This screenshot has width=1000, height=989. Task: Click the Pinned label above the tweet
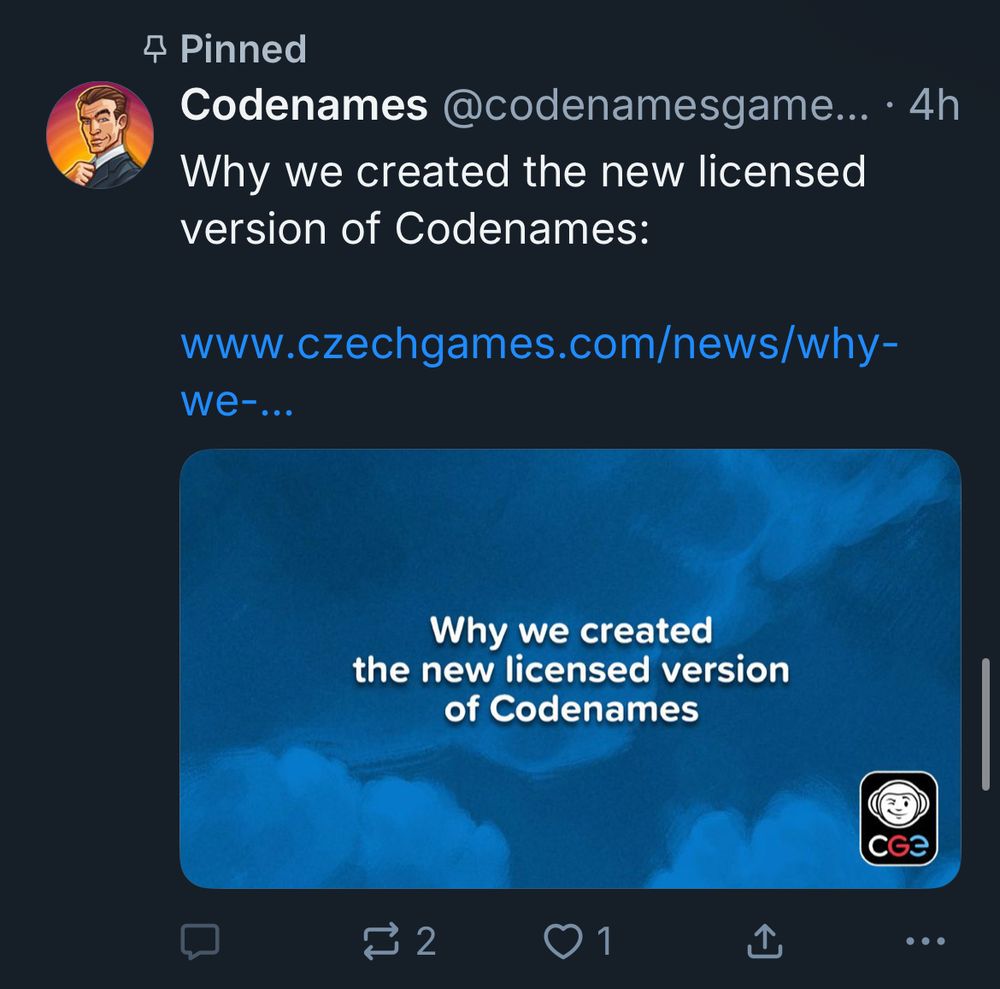pos(242,47)
